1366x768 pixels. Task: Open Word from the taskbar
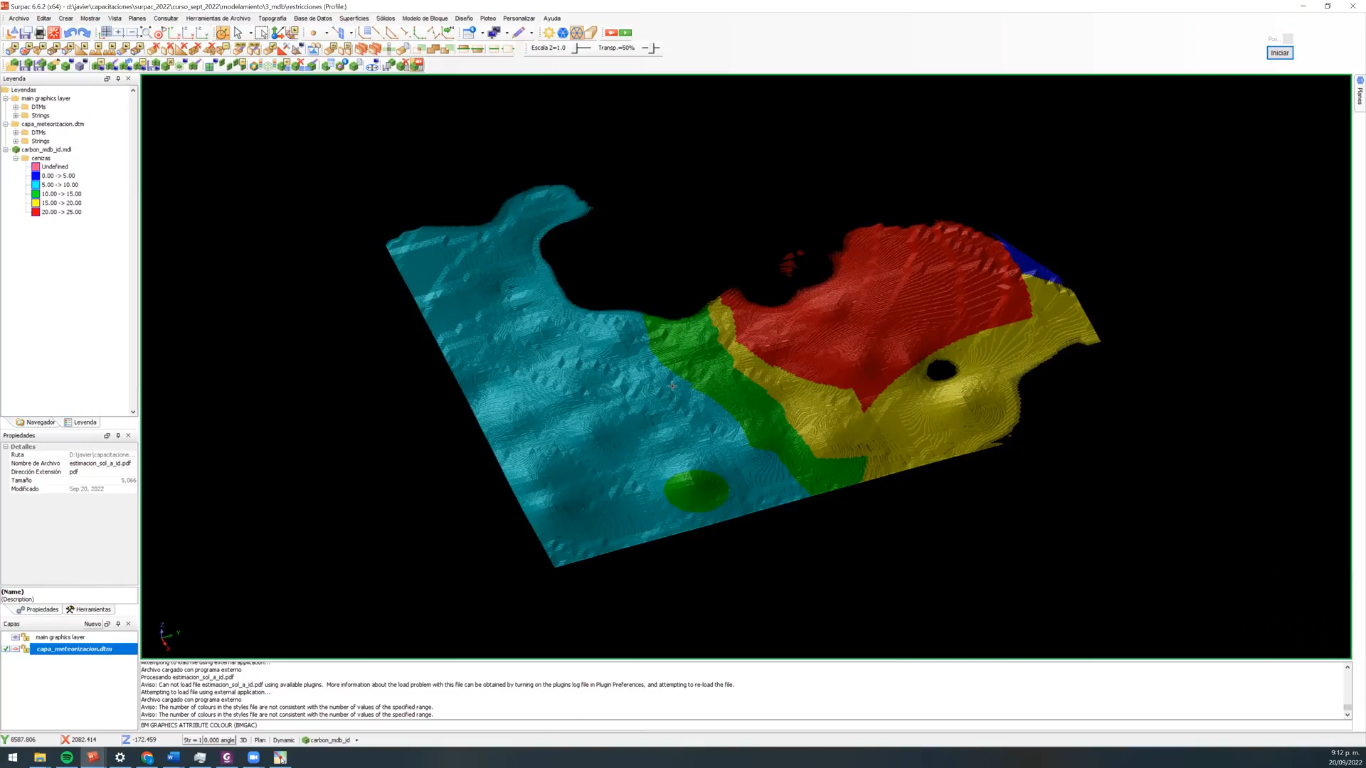173,757
